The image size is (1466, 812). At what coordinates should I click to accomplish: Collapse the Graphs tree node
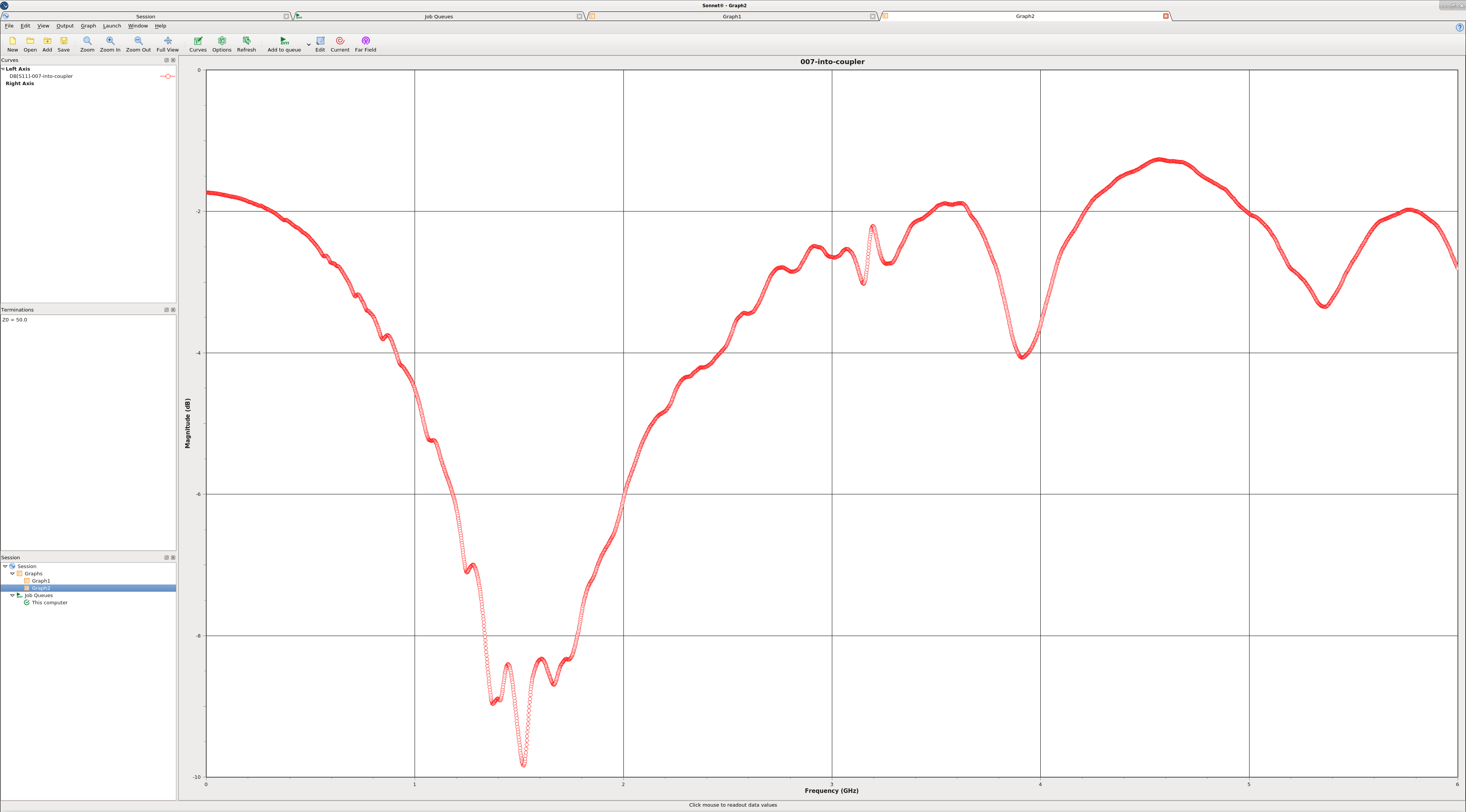pos(13,573)
